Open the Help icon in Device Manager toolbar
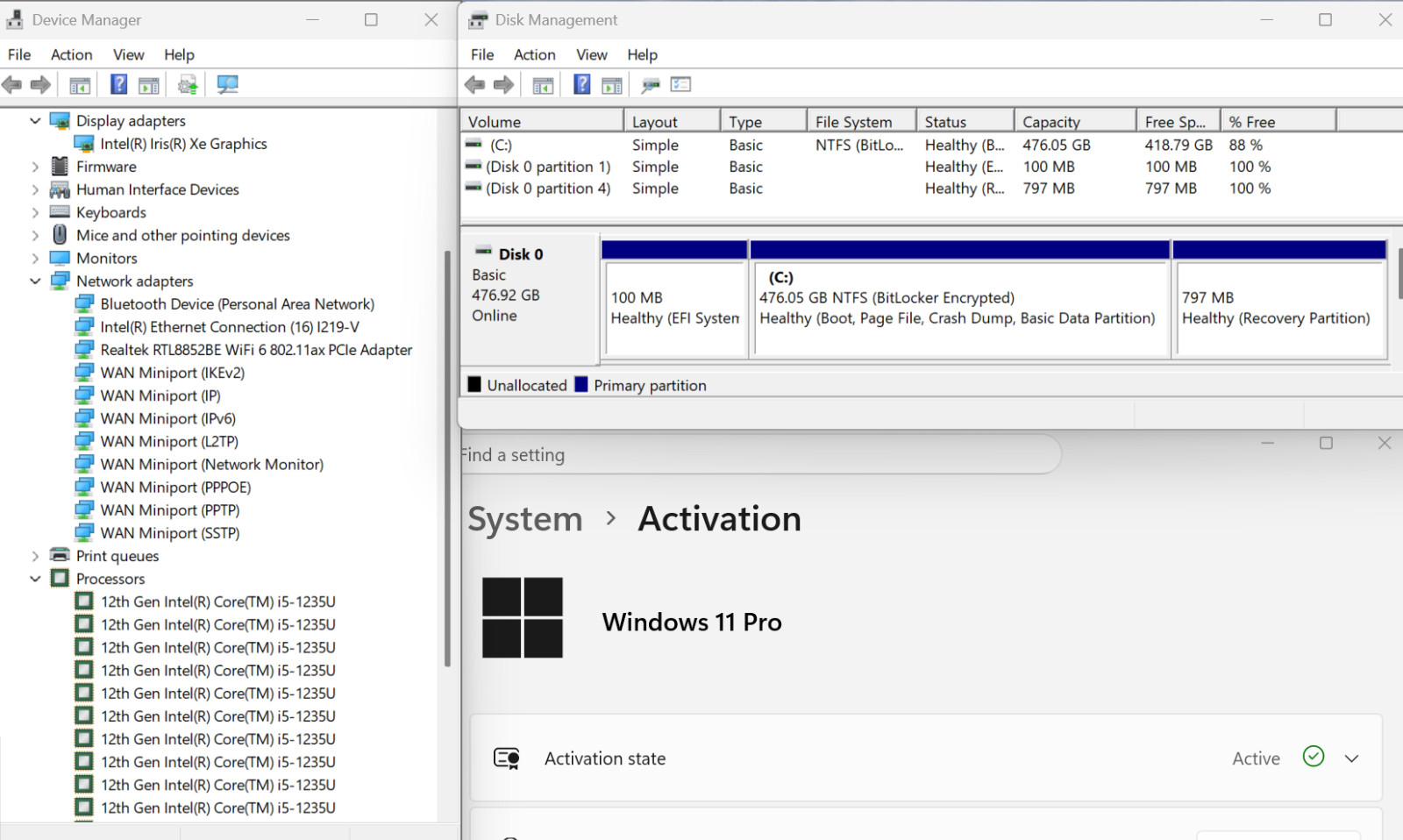This screenshot has width=1403, height=840. 118,85
